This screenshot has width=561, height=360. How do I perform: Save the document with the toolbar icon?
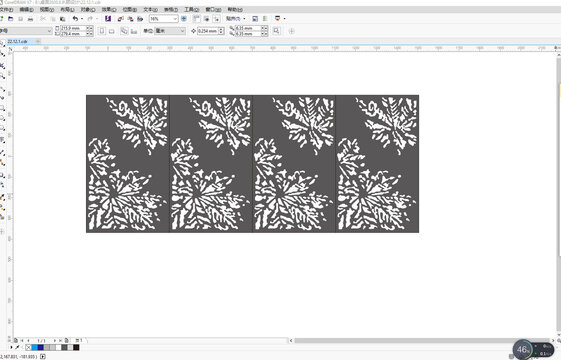pos(21,19)
